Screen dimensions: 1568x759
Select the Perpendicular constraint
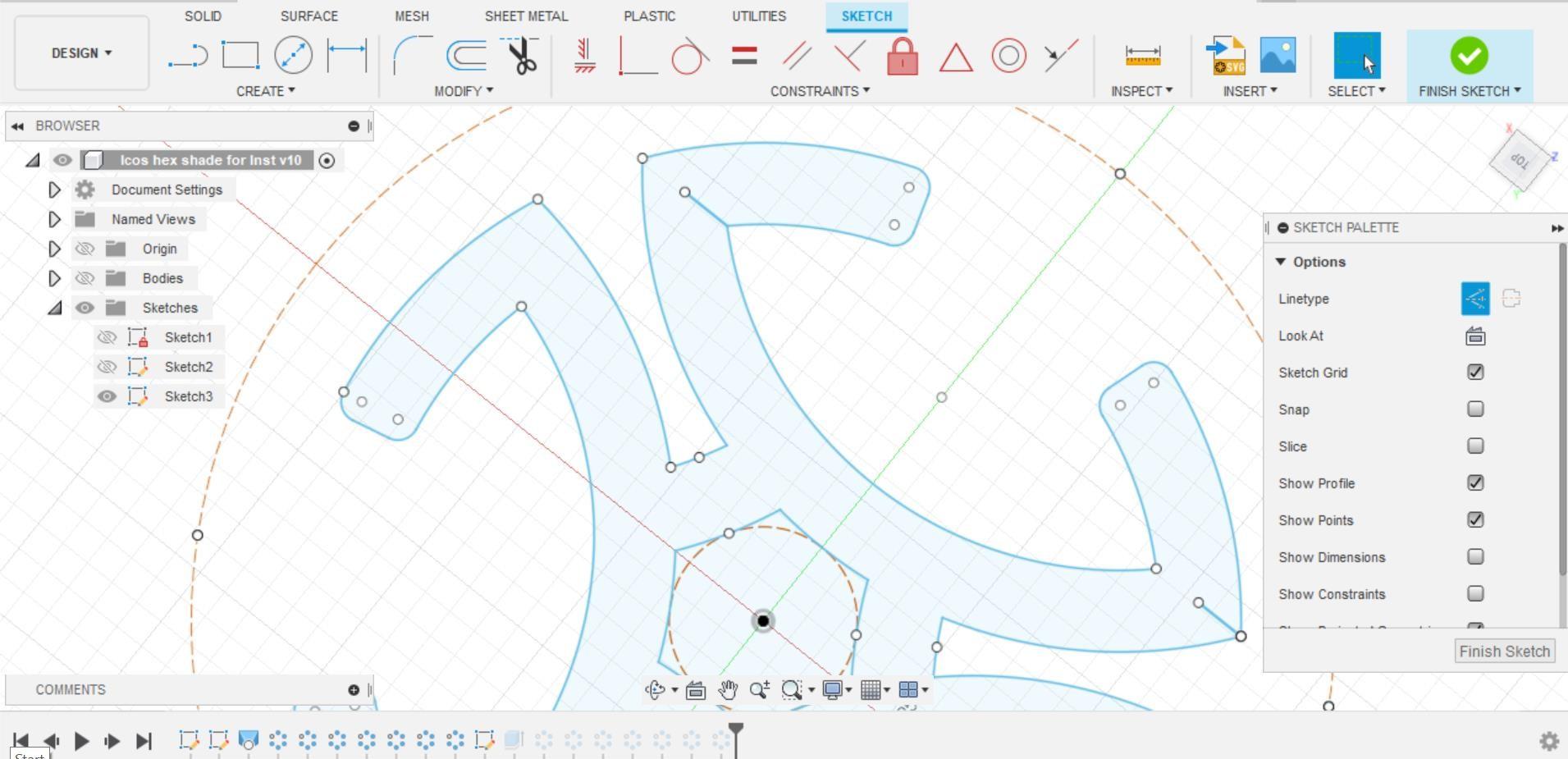pos(849,56)
